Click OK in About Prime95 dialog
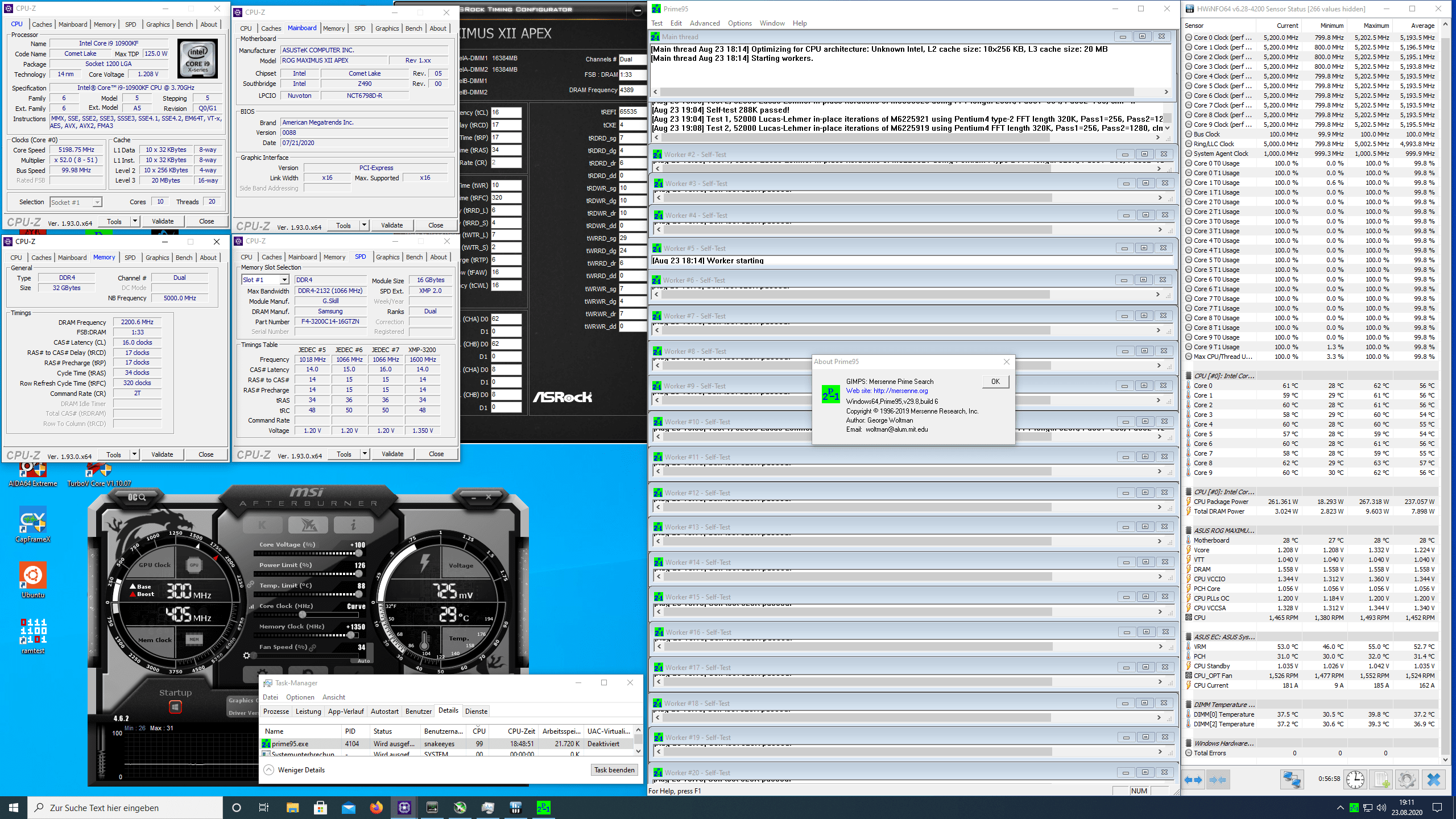 pyautogui.click(x=995, y=382)
